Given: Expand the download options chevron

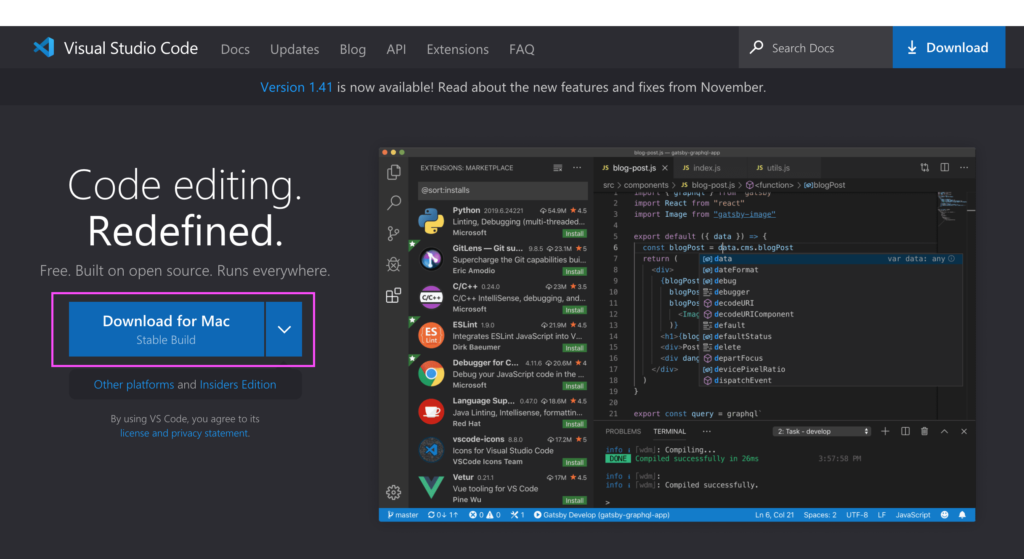Looking at the screenshot, I should (284, 329).
